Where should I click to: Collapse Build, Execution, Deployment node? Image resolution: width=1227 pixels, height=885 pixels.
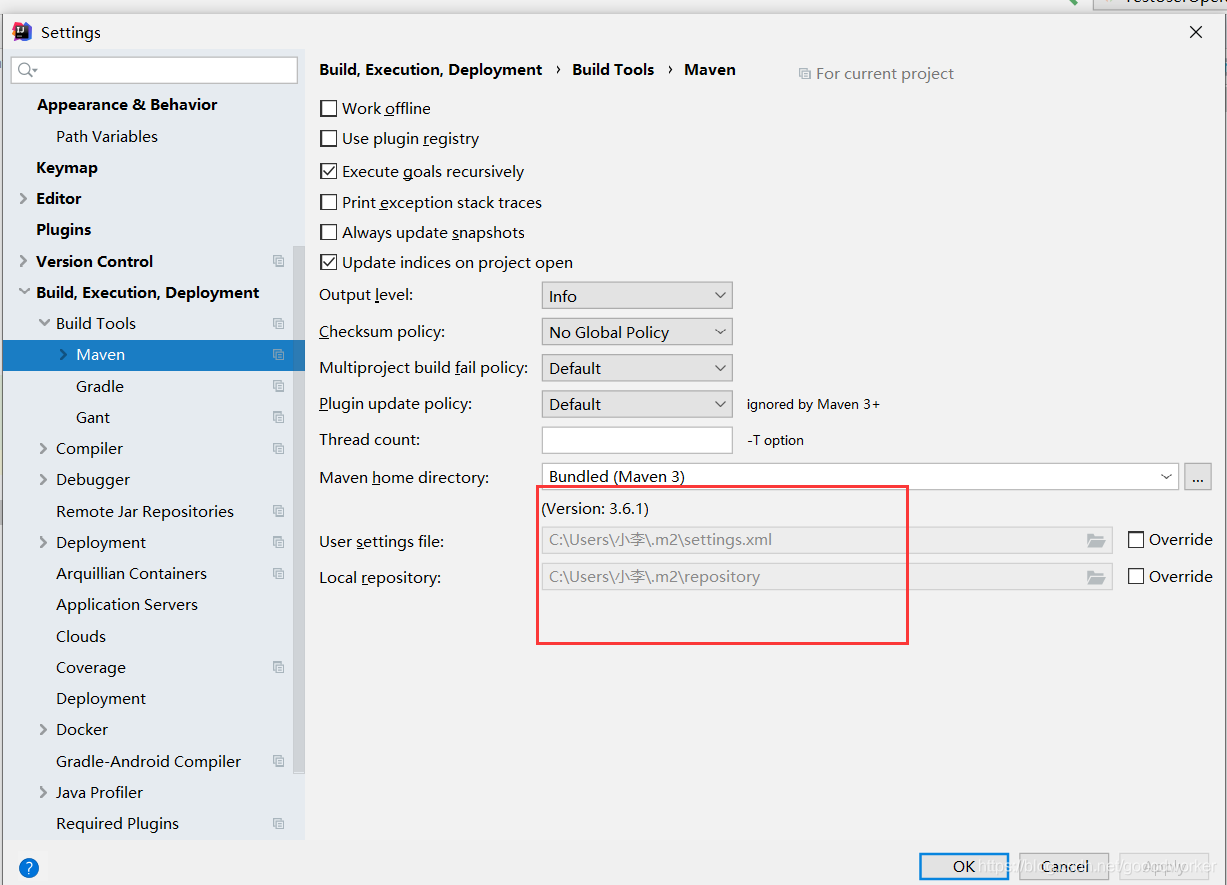(23, 292)
